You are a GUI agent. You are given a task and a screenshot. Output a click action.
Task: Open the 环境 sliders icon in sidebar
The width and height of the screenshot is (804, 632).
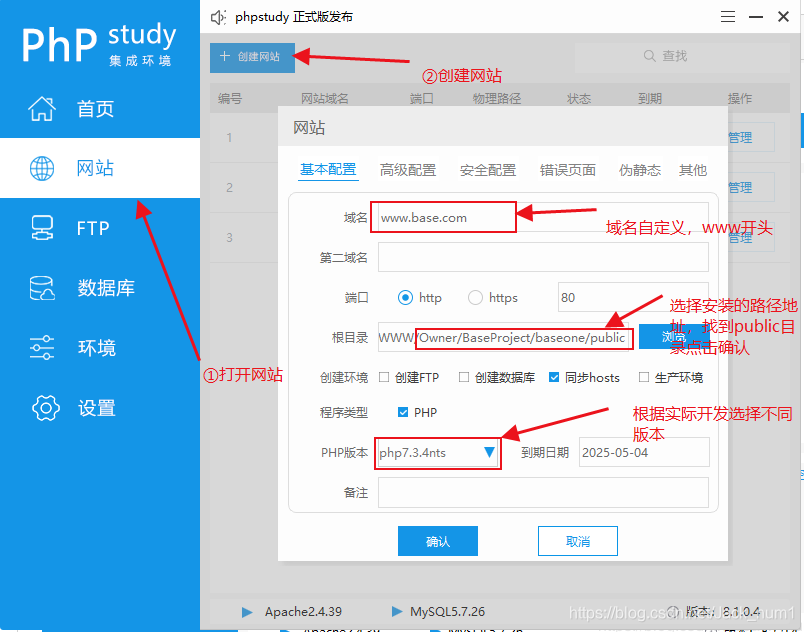(x=42, y=348)
